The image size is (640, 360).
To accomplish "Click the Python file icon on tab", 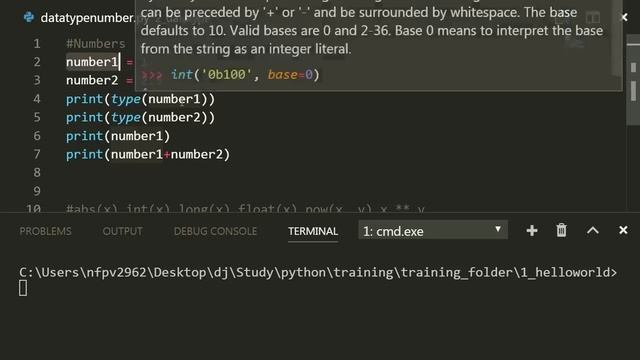I will (x=29, y=17).
